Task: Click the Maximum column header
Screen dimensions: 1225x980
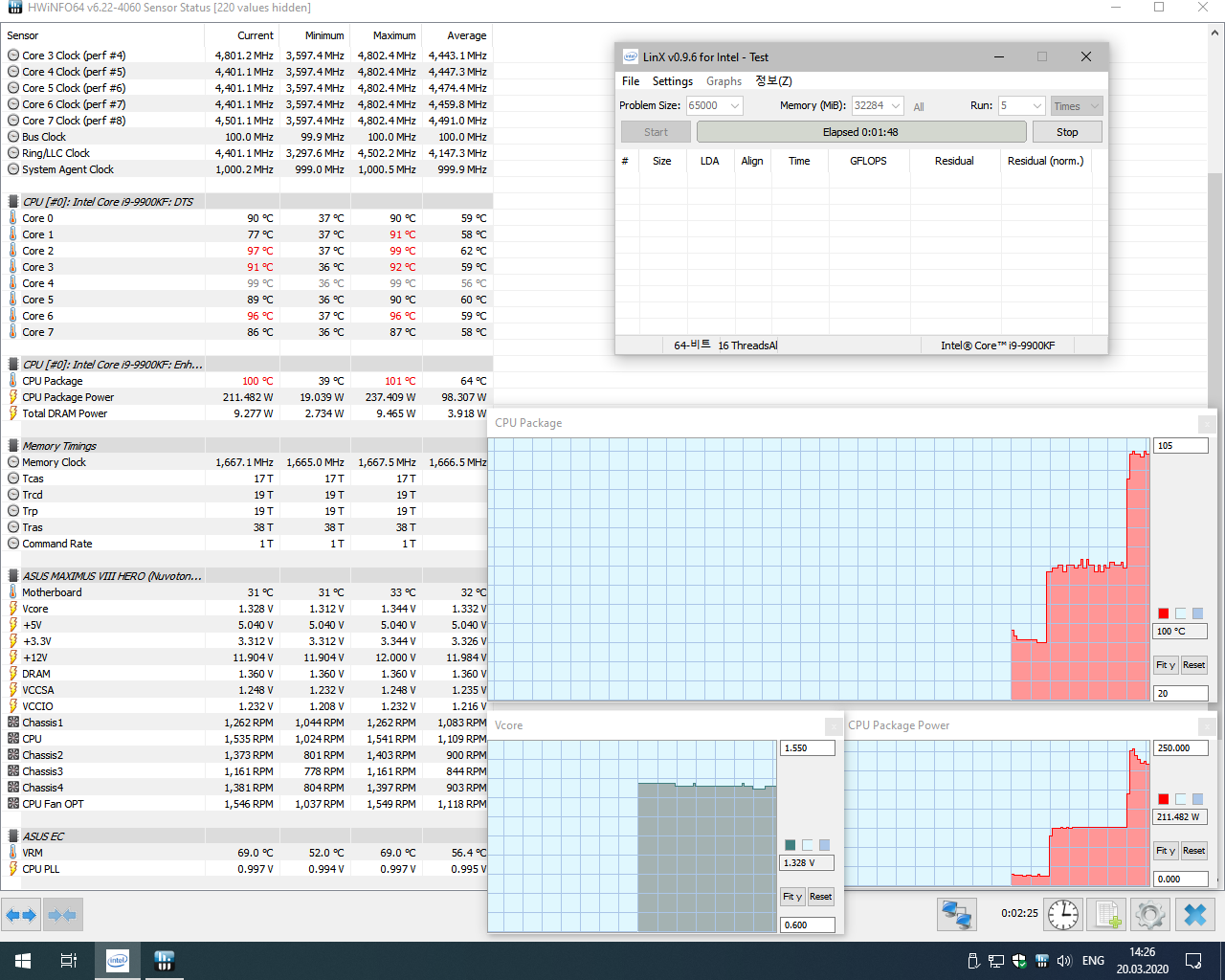Action: (x=386, y=35)
